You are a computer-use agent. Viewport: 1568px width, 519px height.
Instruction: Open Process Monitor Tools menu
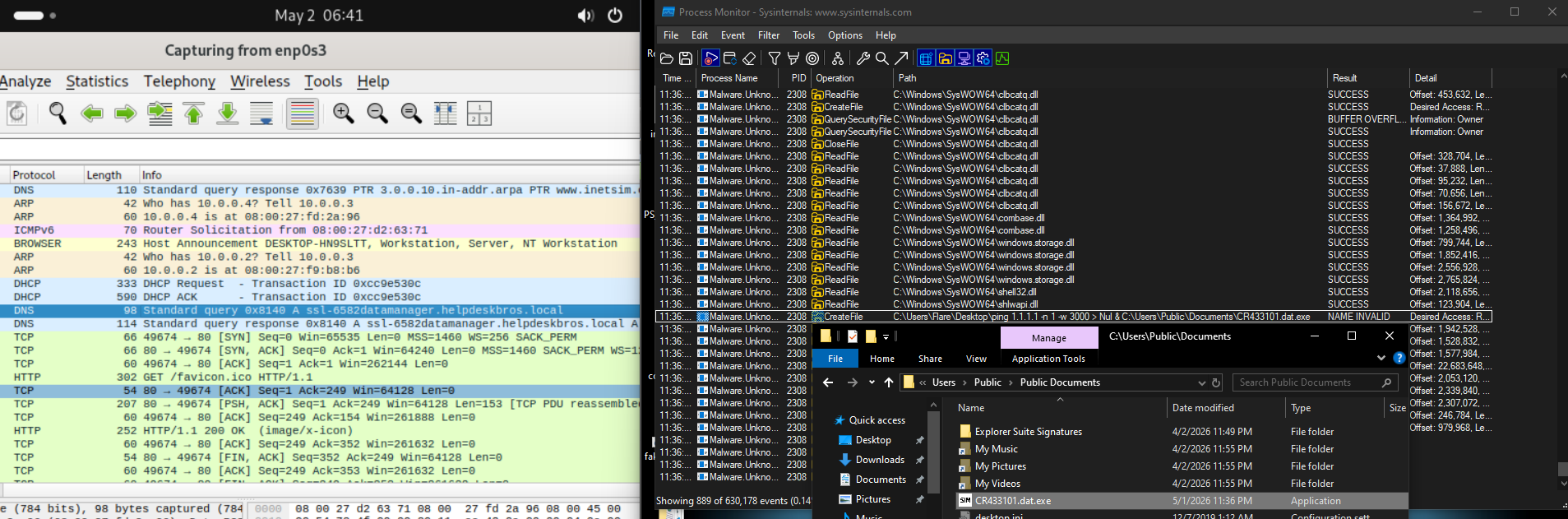tap(803, 35)
